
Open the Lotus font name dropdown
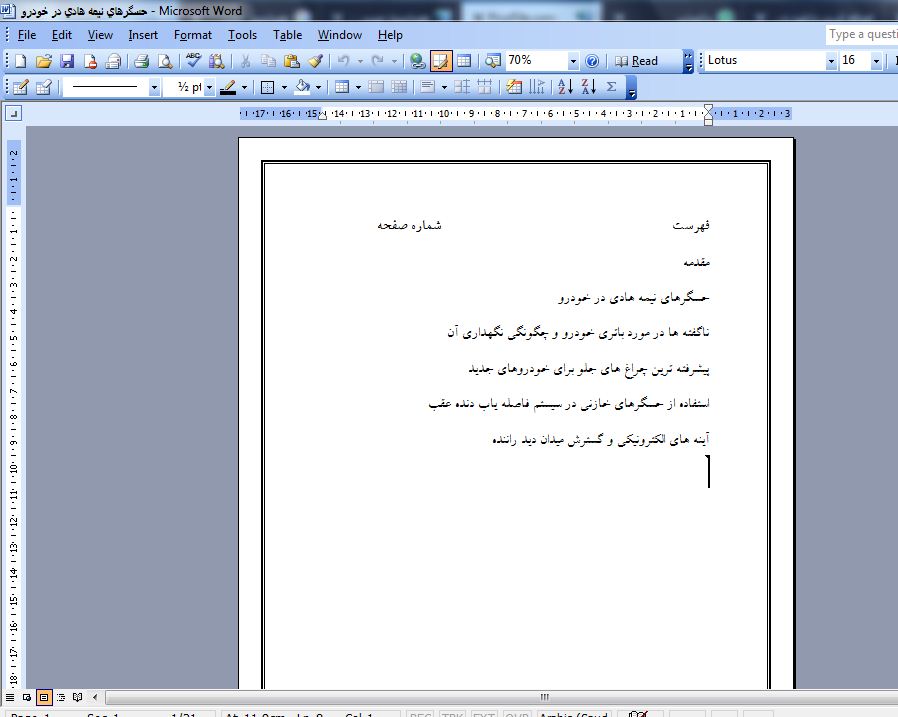click(x=831, y=61)
